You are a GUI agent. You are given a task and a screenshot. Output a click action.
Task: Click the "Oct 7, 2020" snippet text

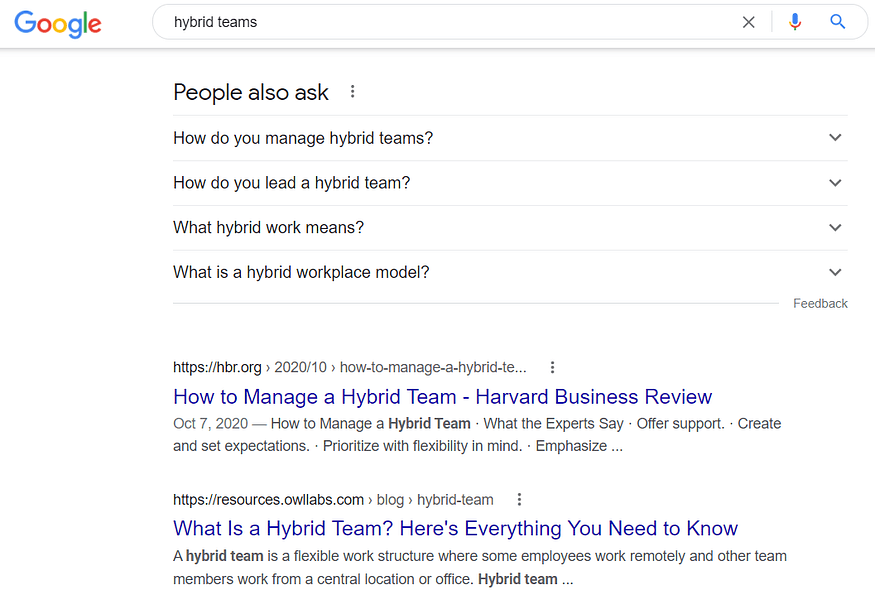click(x=210, y=423)
